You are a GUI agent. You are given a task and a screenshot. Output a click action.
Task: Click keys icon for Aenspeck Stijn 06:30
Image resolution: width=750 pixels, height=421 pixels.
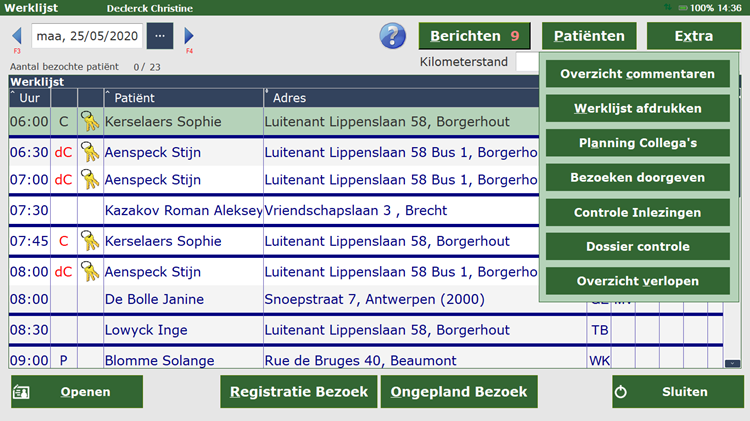pyautogui.click(x=90, y=152)
